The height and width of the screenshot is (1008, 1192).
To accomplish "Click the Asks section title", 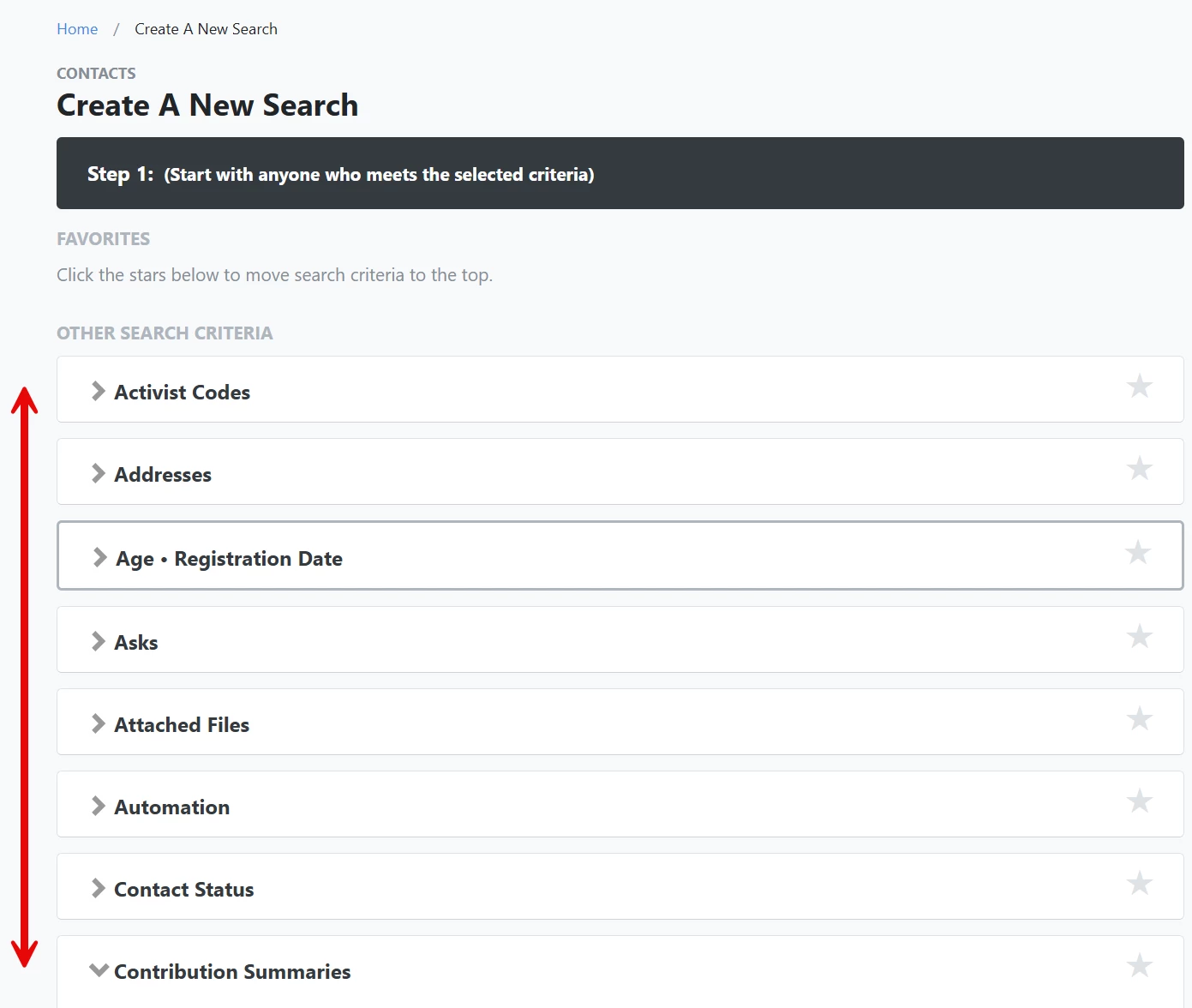I will click(136, 643).
